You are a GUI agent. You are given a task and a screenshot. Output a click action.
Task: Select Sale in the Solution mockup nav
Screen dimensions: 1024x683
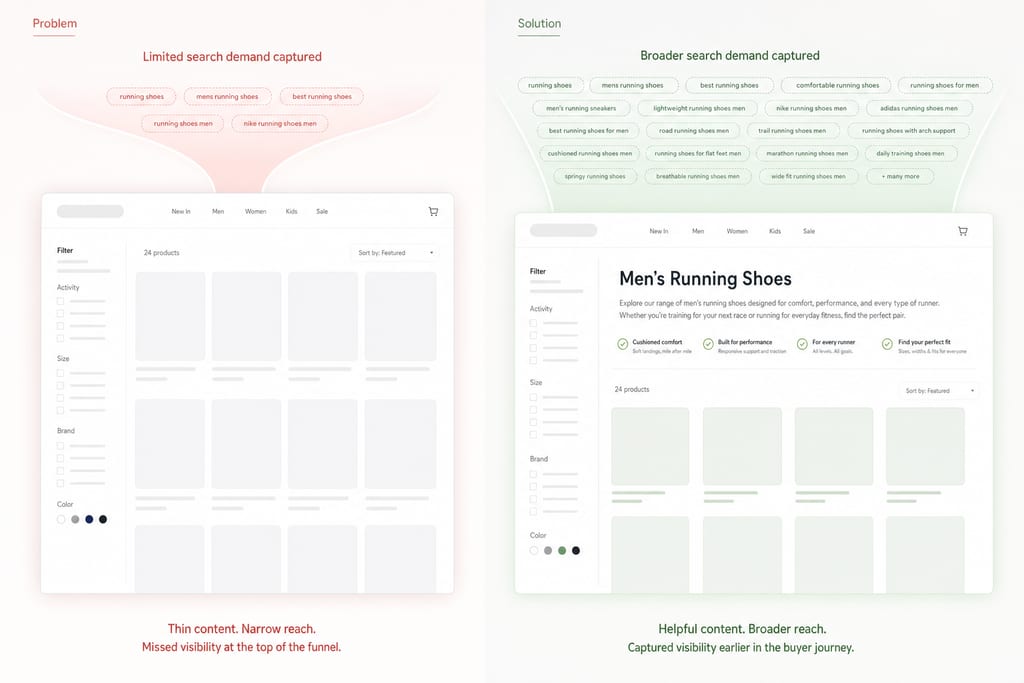click(808, 231)
